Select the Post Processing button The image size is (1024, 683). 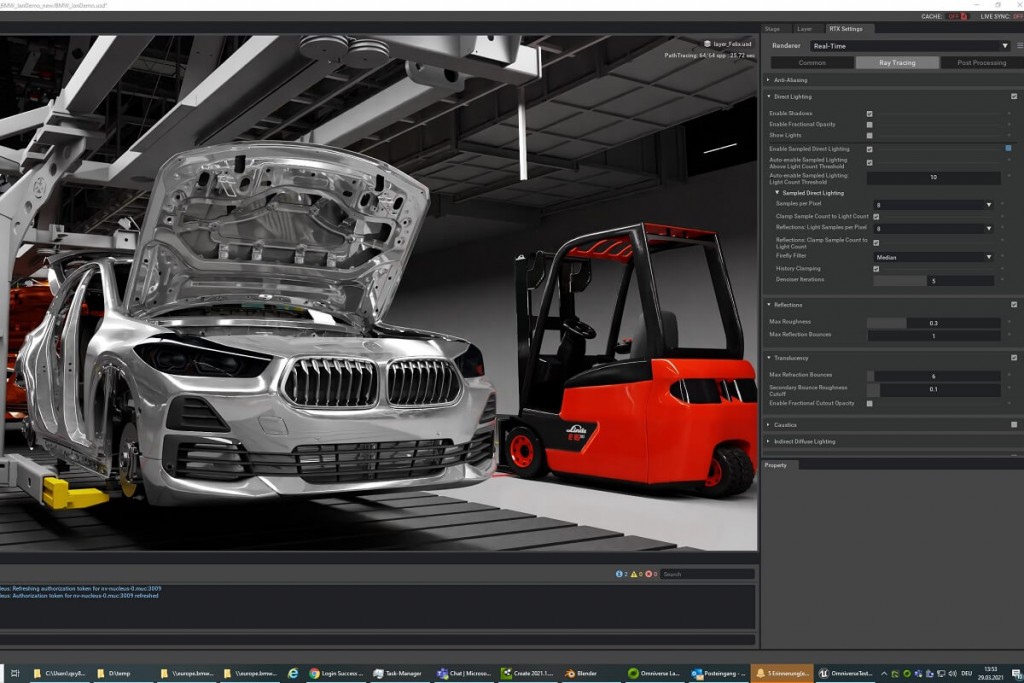[x=981, y=62]
